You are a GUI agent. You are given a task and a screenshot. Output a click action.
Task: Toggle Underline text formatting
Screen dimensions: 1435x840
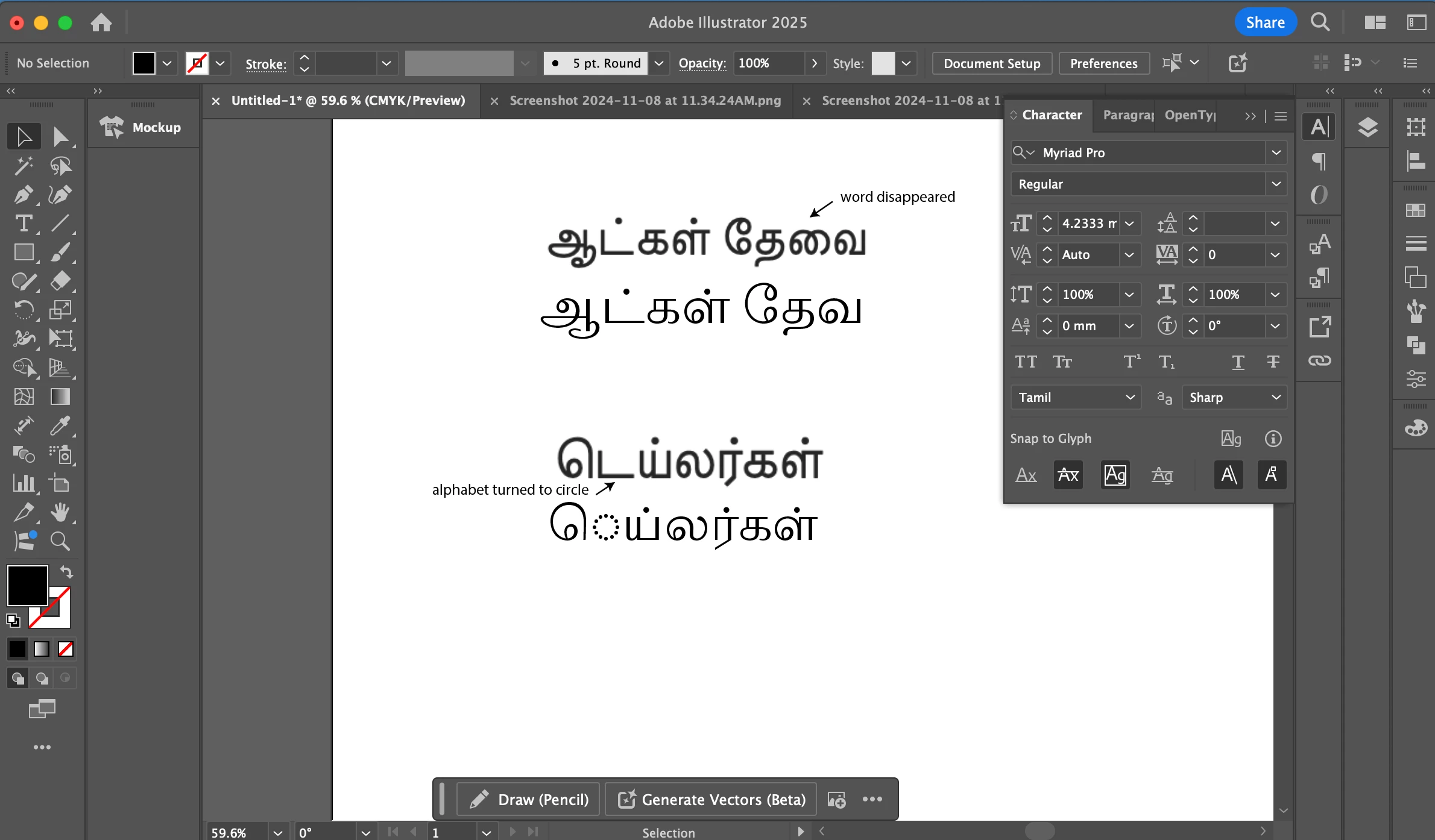tap(1238, 362)
